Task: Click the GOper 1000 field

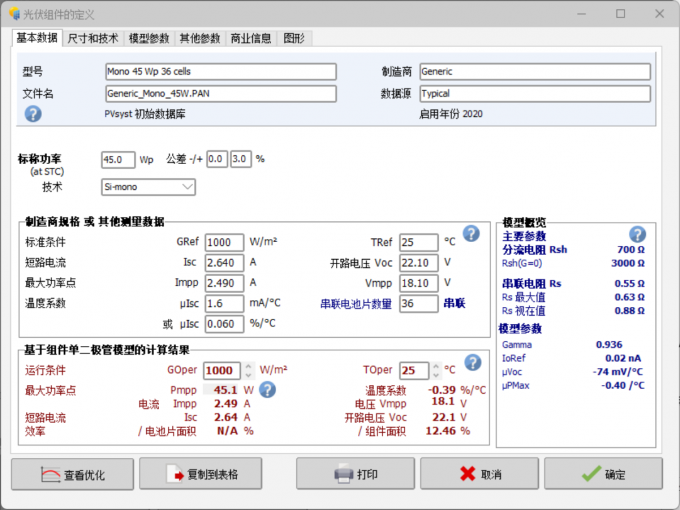Action: coord(222,370)
